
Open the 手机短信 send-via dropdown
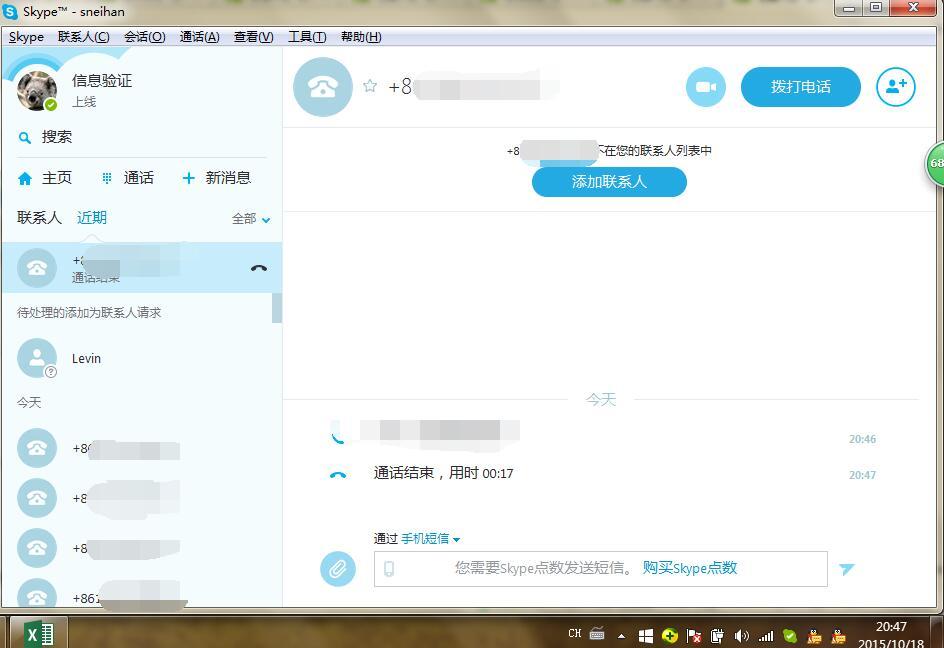pos(430,538)
